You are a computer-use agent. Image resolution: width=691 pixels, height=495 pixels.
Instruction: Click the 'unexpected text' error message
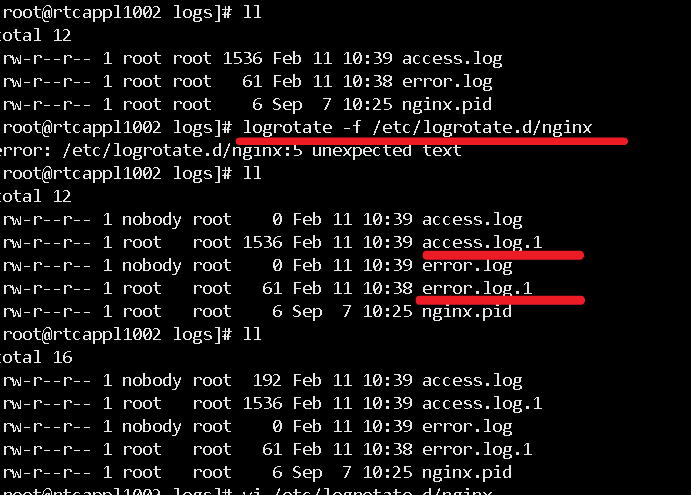click(386, 151)
